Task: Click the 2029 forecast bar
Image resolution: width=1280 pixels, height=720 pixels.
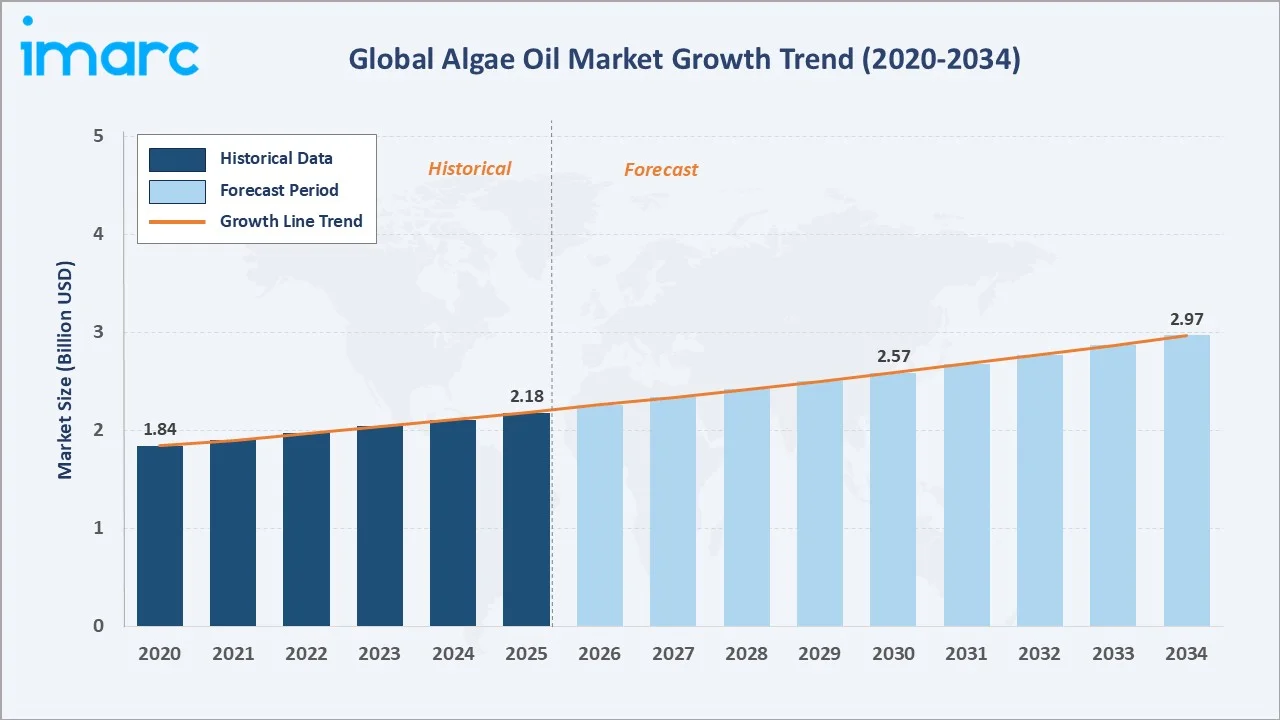Action: tap(820, 504)
